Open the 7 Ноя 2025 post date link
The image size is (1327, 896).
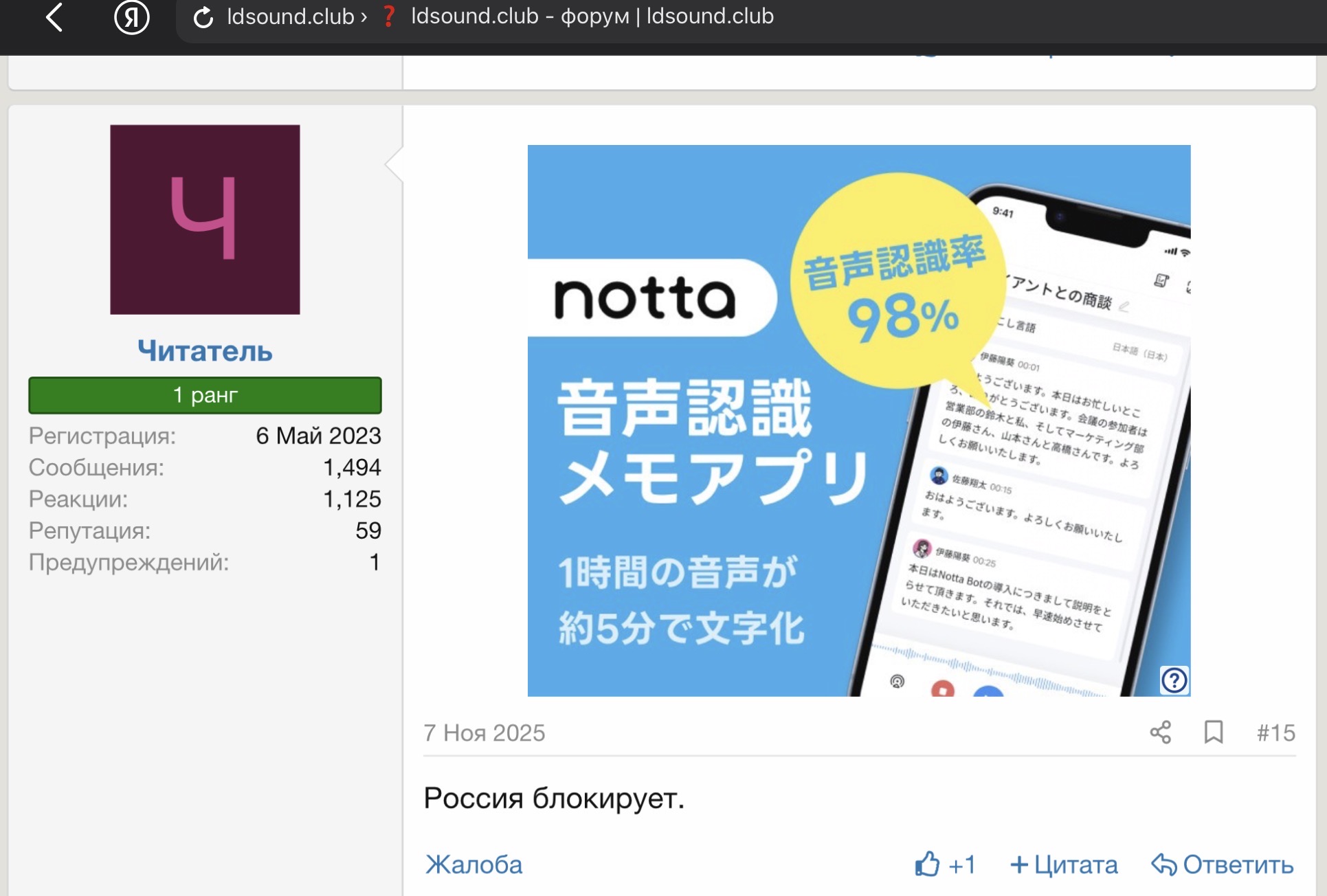(484, 733)
